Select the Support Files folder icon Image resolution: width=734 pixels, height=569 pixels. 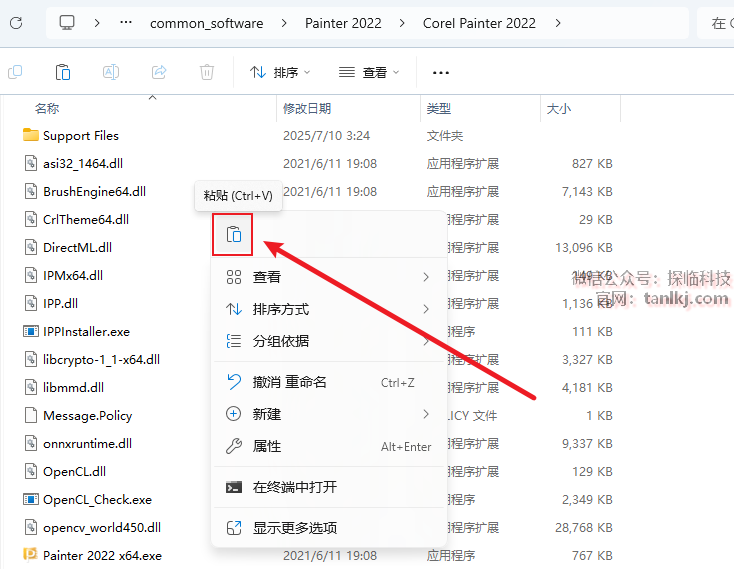tap(31, 135)
